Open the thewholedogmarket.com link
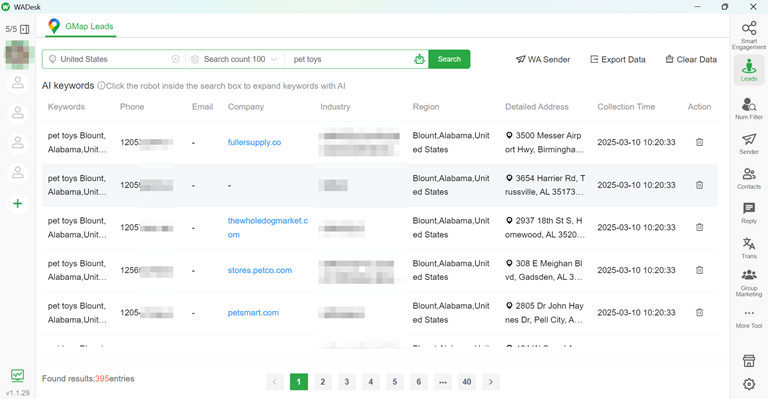The width and height of the screenshot is (768, 399). 268,228
